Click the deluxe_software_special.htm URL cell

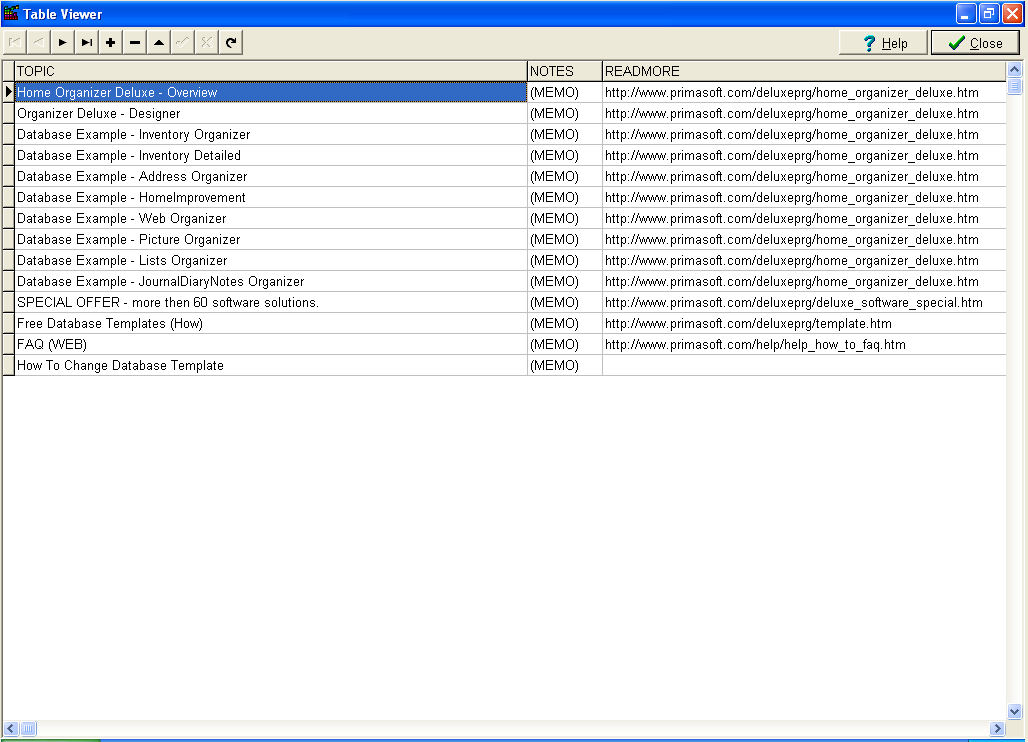coord(804,302)
